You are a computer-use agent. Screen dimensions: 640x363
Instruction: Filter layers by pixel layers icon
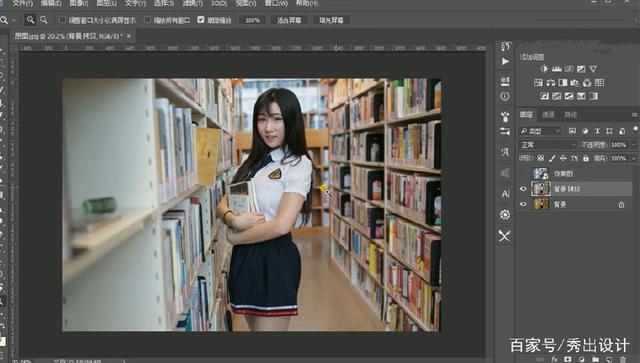click(x=572, y=131)
